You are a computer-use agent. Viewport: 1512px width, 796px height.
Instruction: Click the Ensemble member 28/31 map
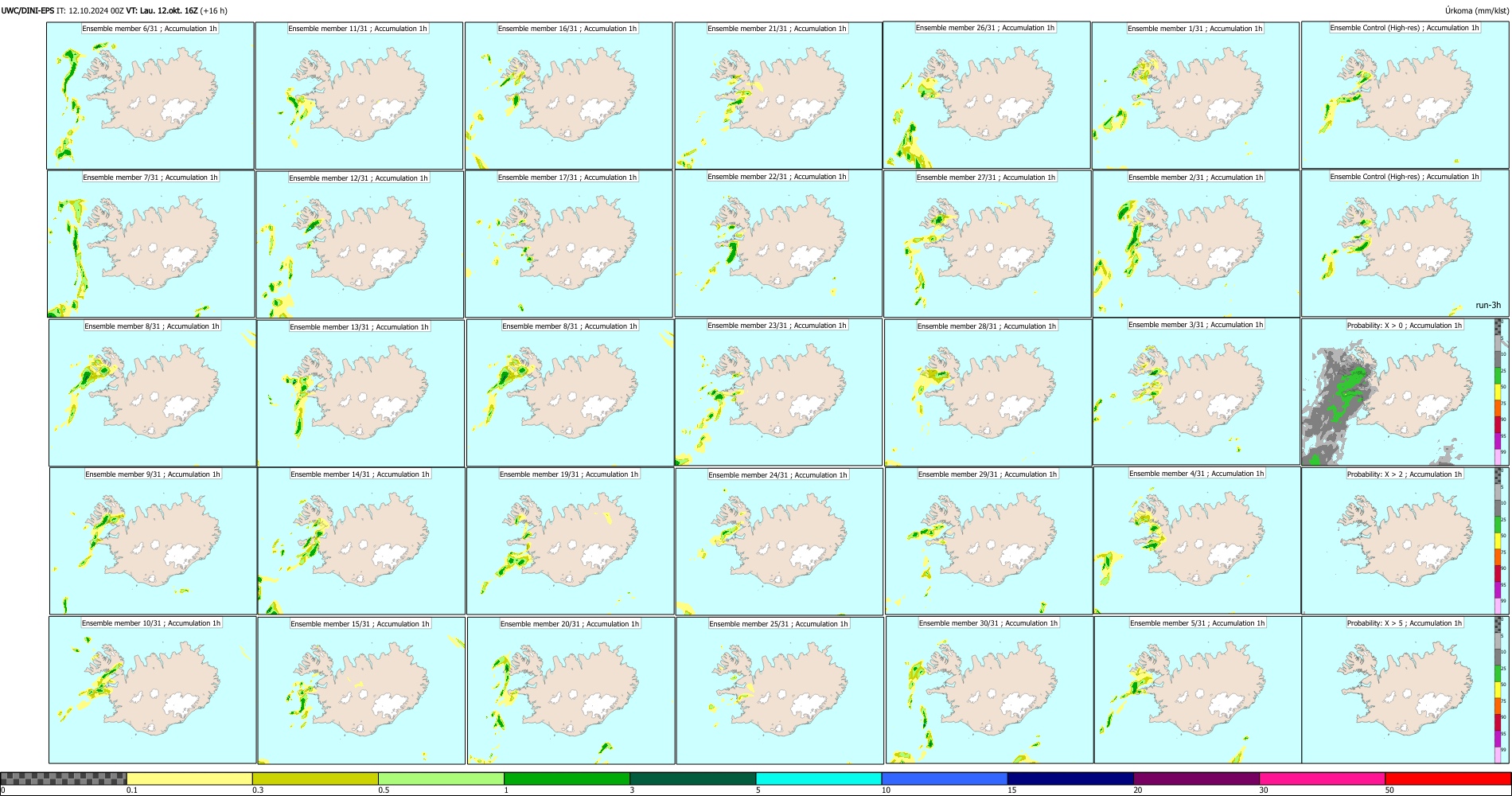click(x=988, y=392)
